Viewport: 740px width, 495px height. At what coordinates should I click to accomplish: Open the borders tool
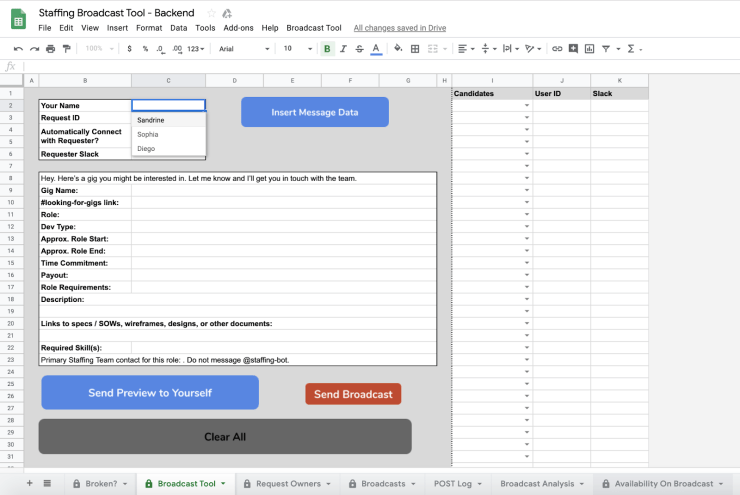pos(414,48)
